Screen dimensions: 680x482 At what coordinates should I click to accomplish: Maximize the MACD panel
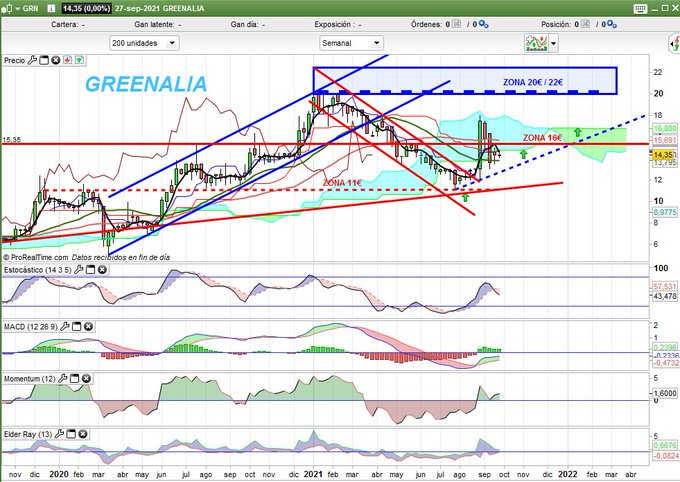76,326
